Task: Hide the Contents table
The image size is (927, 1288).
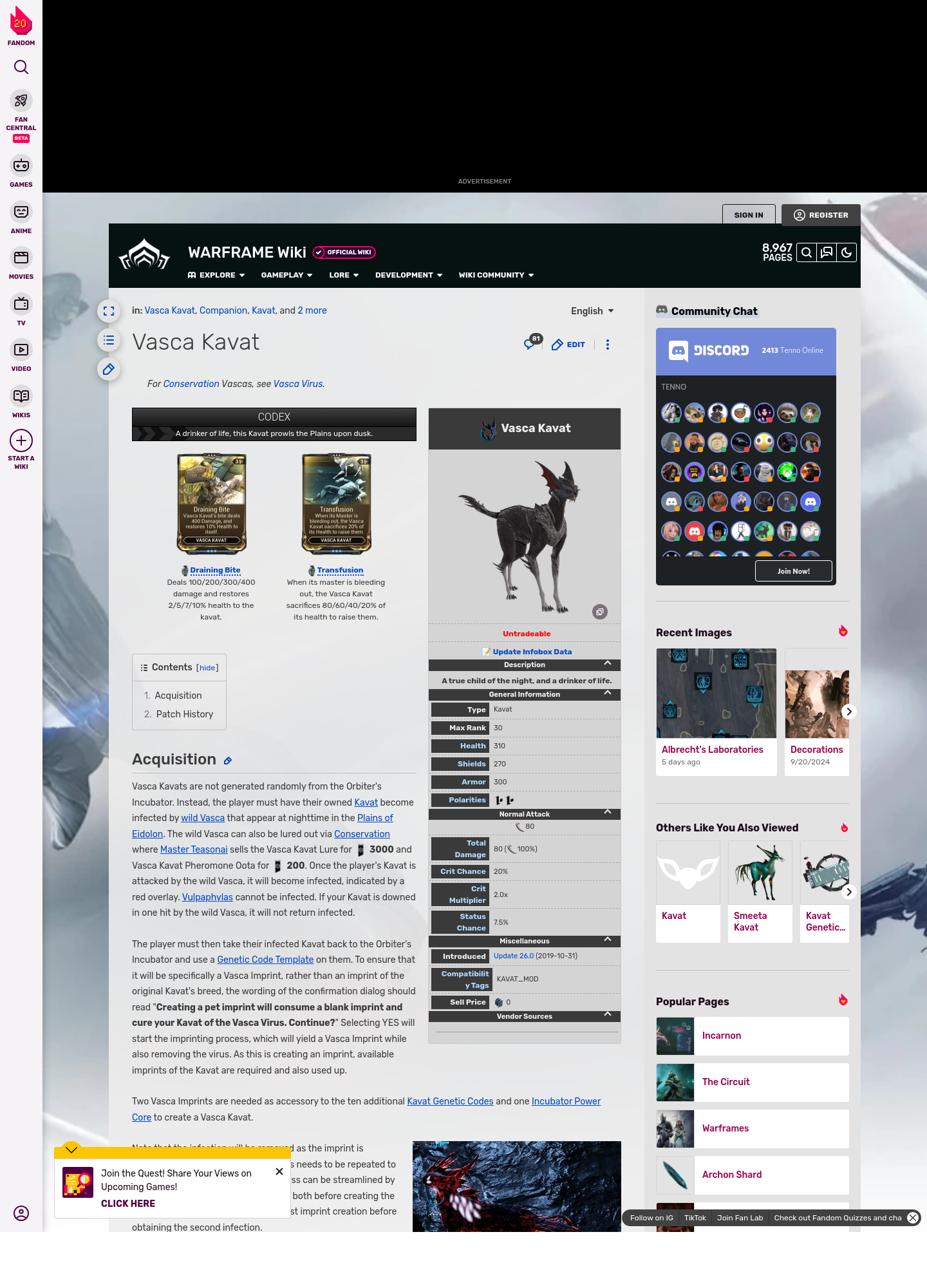Action: point(207,668)
